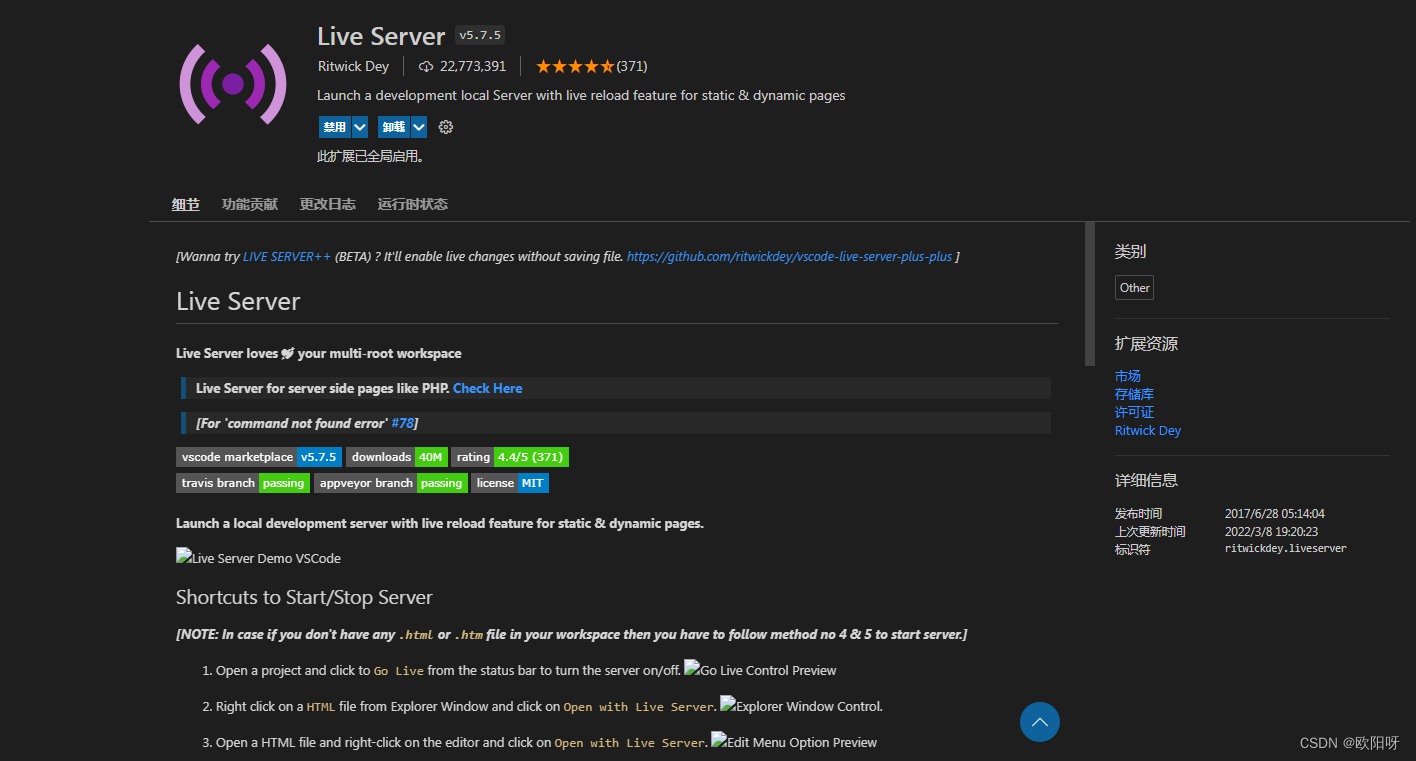Screen dimensions: 1416x761
Task: Click the publish date 2017/6/28 05:14:04
Action: click(1275, 513)
